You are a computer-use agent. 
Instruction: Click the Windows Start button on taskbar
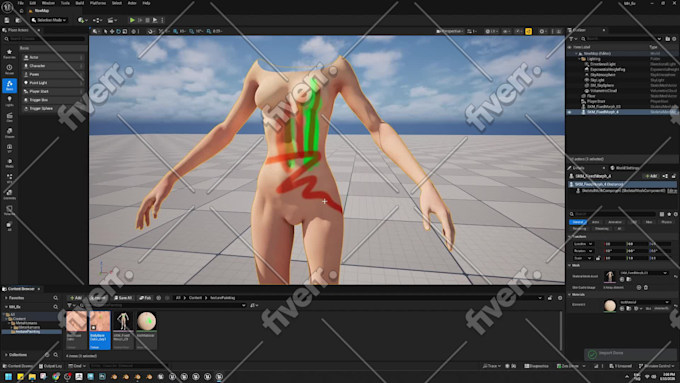point(7,376)
